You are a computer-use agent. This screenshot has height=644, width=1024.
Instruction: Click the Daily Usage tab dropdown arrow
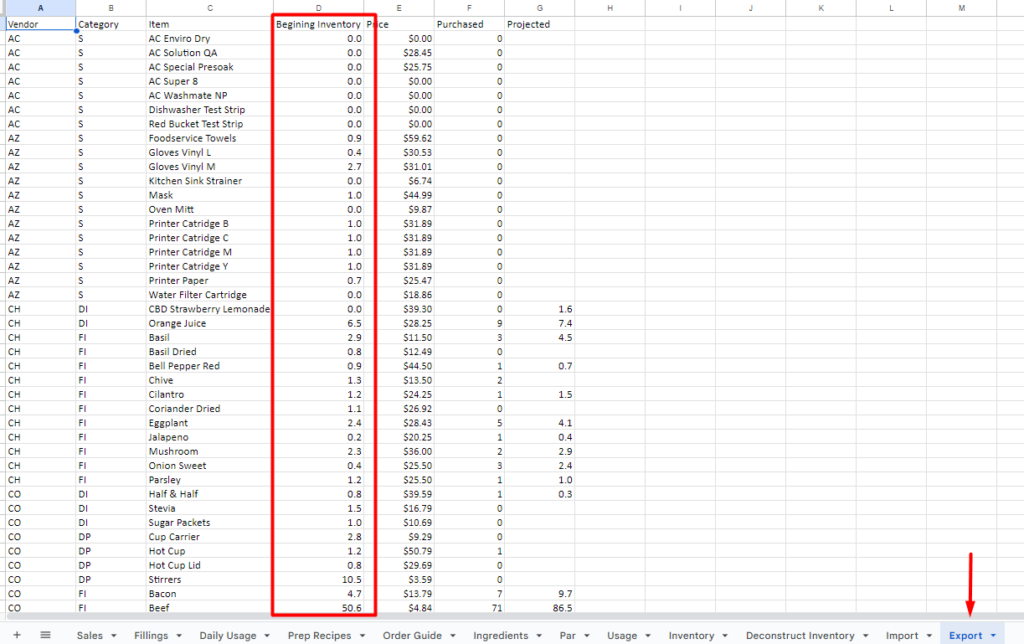(267, 635)
